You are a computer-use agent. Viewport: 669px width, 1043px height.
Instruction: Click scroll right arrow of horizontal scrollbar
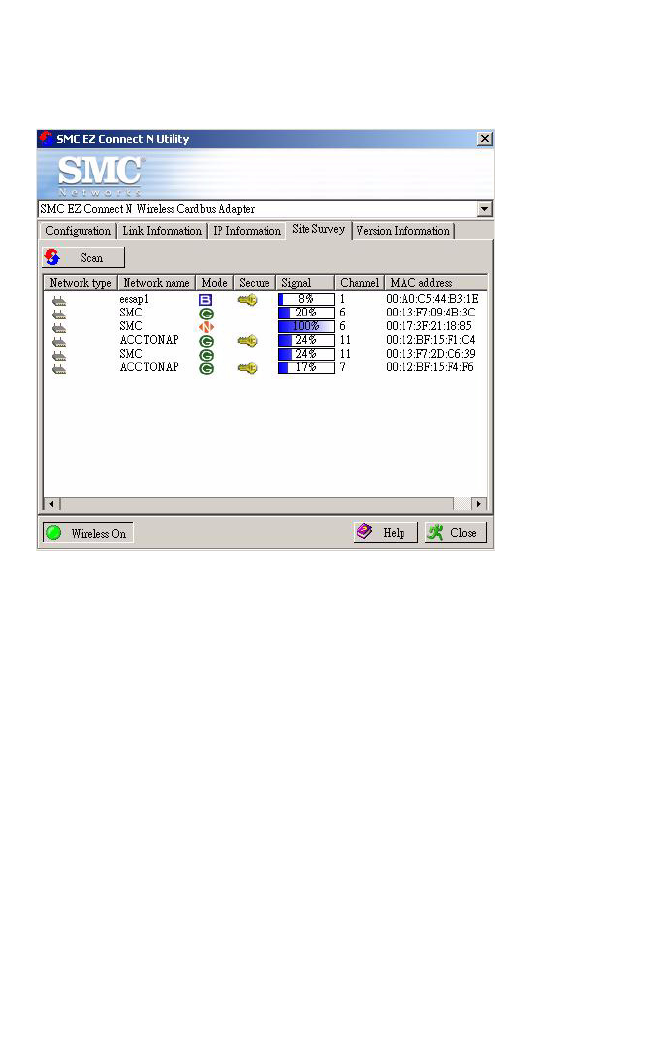(478, 504)
